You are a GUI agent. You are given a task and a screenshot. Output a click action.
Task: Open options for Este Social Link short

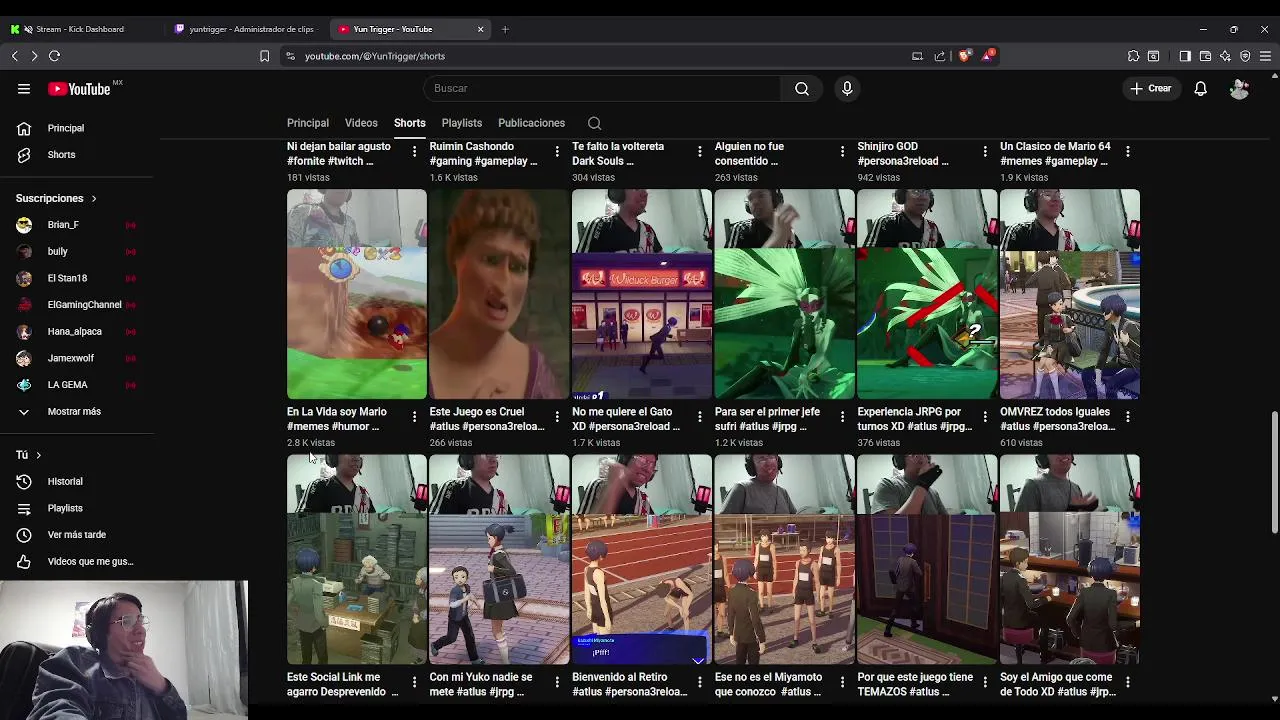pyautogui.click(x=414, y=682)
